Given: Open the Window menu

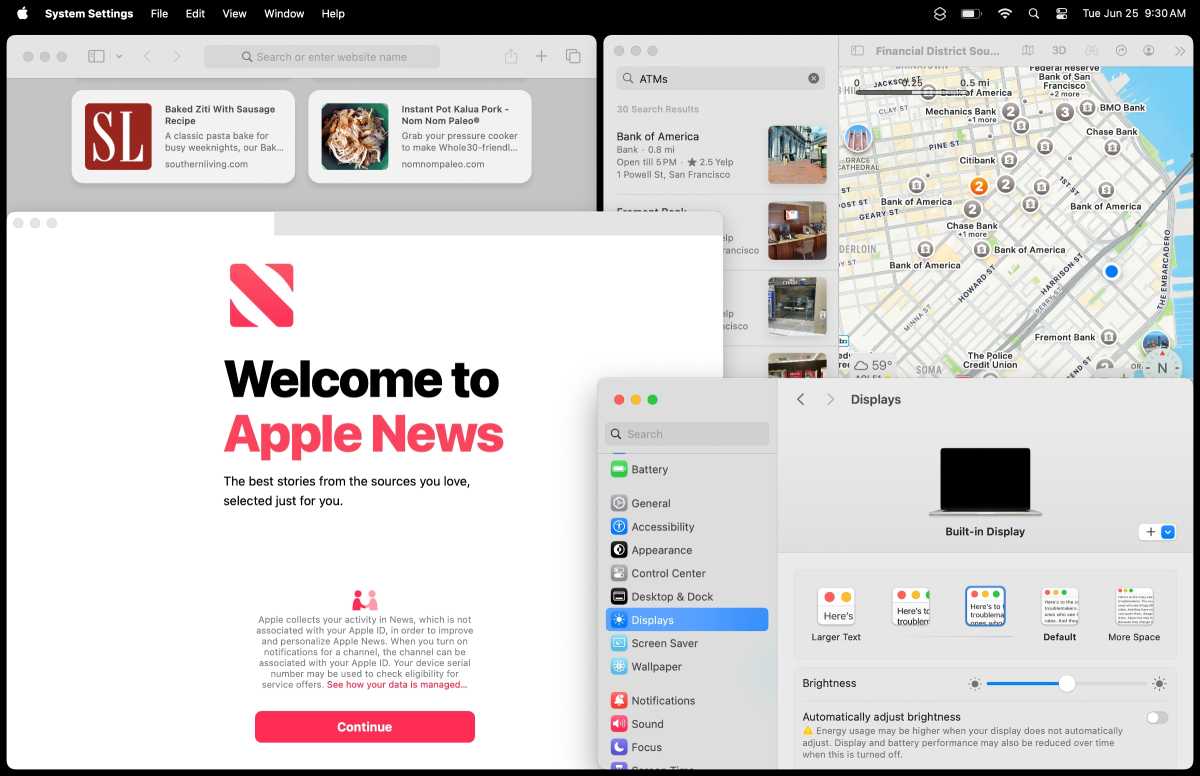Looking at the screenshot, I should [284, 14].
